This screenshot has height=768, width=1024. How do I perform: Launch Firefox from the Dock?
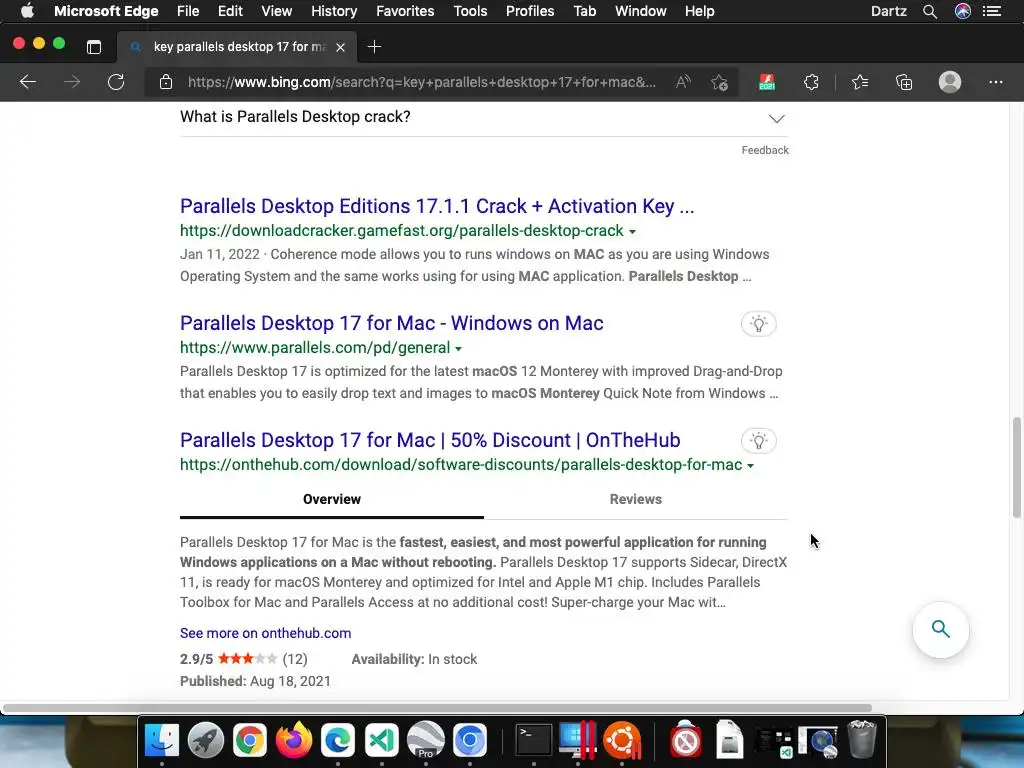pos(293,741)
